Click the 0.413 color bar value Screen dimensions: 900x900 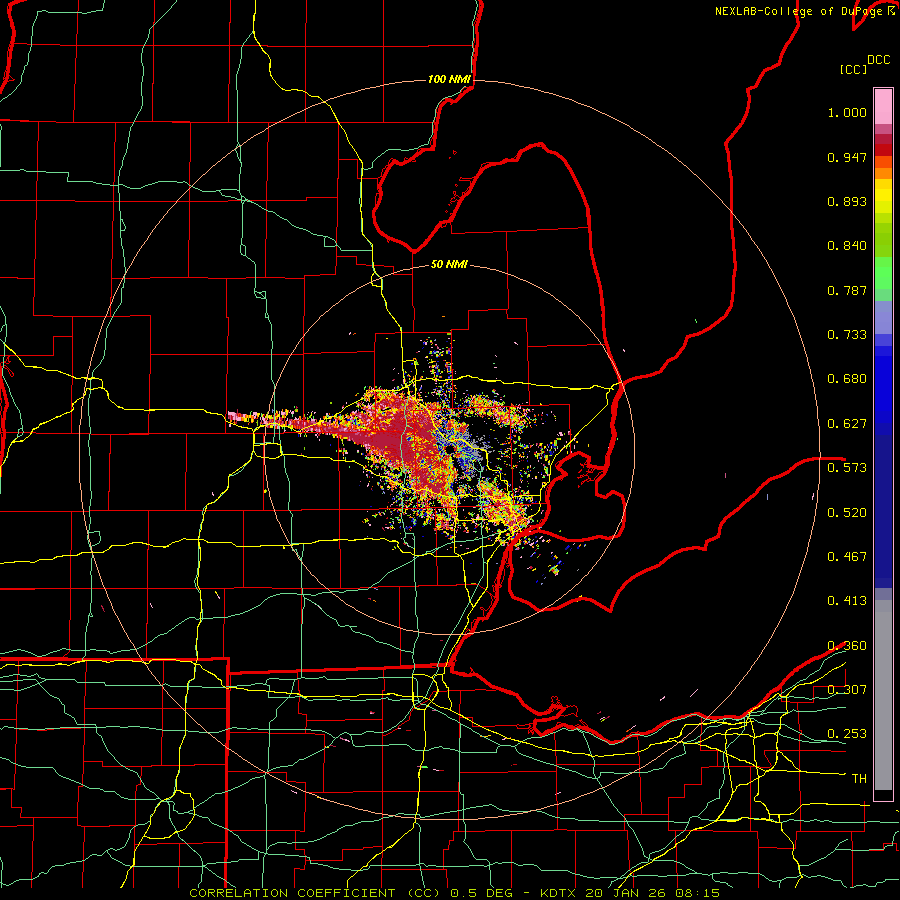click(847, 601)
